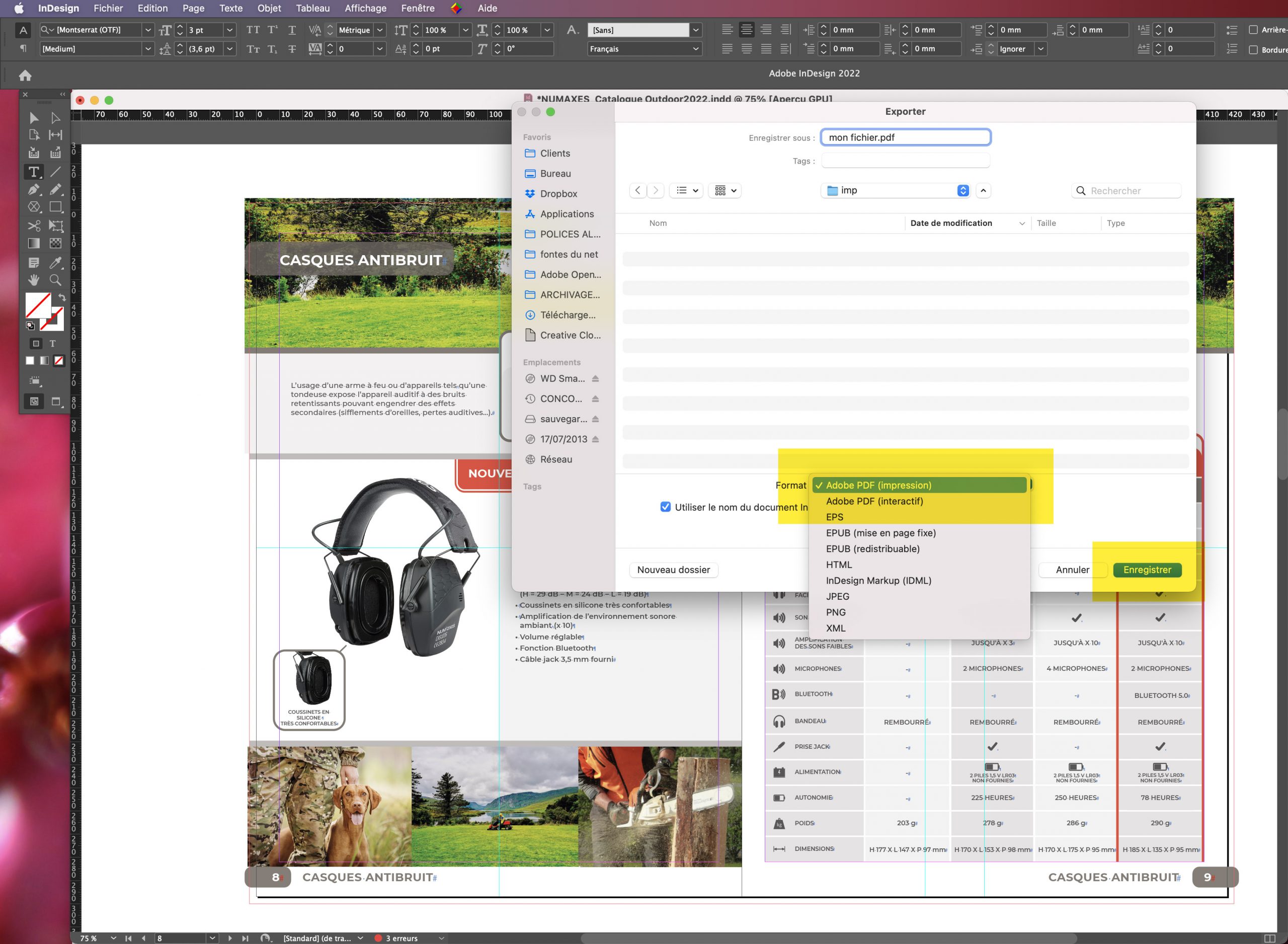
Task: Click the Fichier menu in menu bar
Action: (x=107, y=8)
